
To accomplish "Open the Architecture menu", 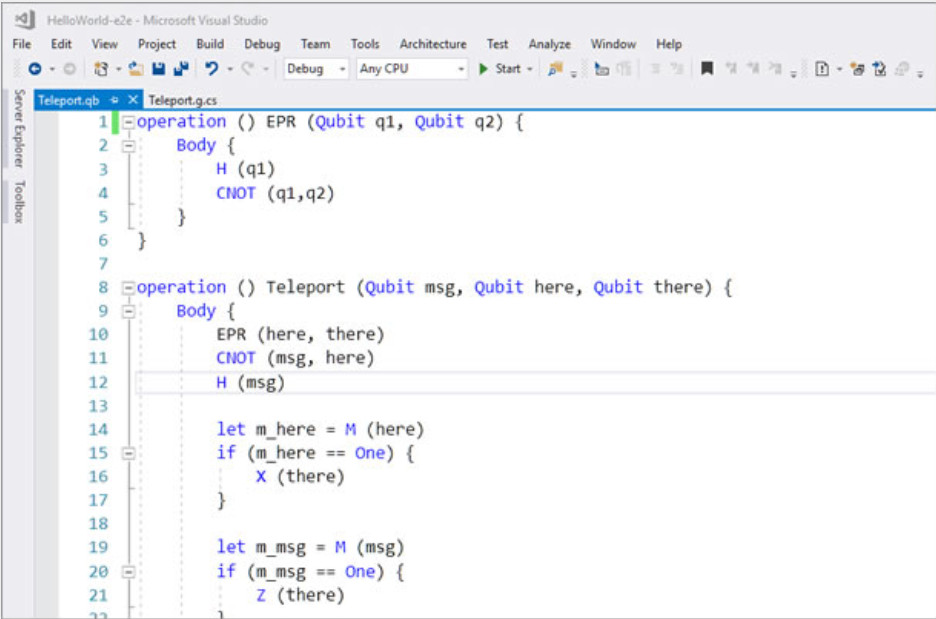I will click(x=432, y=44).
